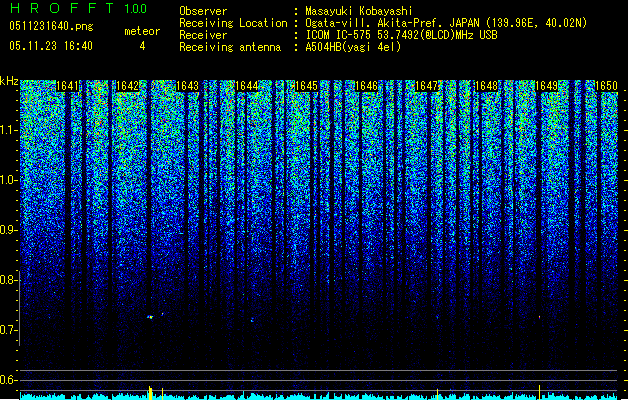
Task: Click the antenna A504HB(yagi 4el) text
Action: (x=353, y=47)
